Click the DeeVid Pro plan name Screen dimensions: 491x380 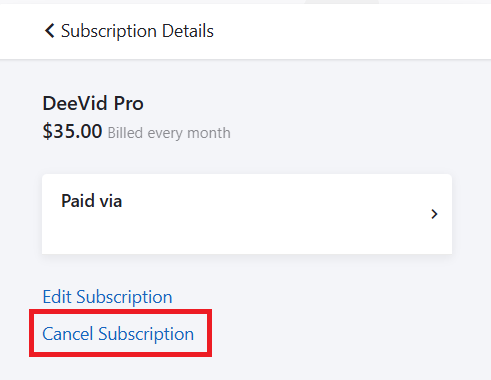pyautogui.click(x=93, y=103)
